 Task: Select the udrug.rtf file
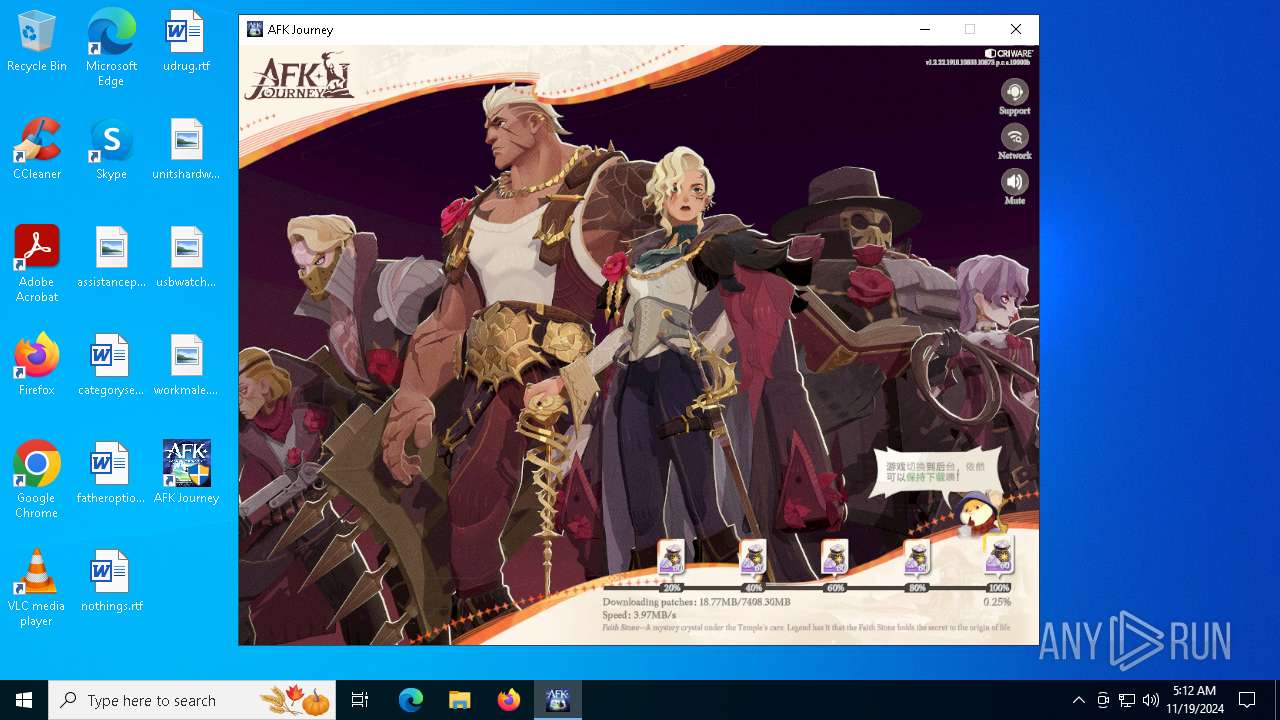pos(186,42)
